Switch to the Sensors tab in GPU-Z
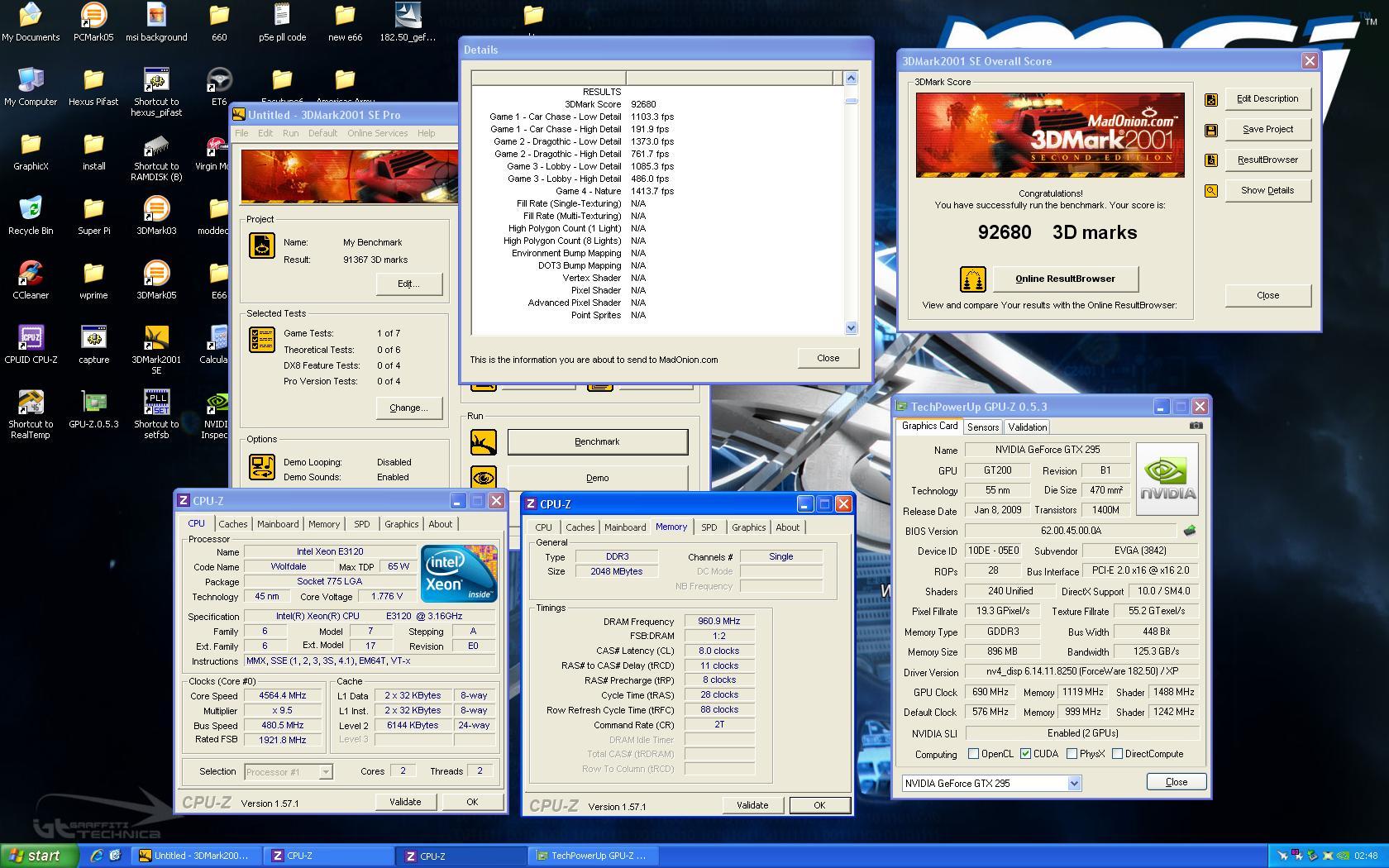Viewport: 1389px width, 868px height. click(983, 427)
